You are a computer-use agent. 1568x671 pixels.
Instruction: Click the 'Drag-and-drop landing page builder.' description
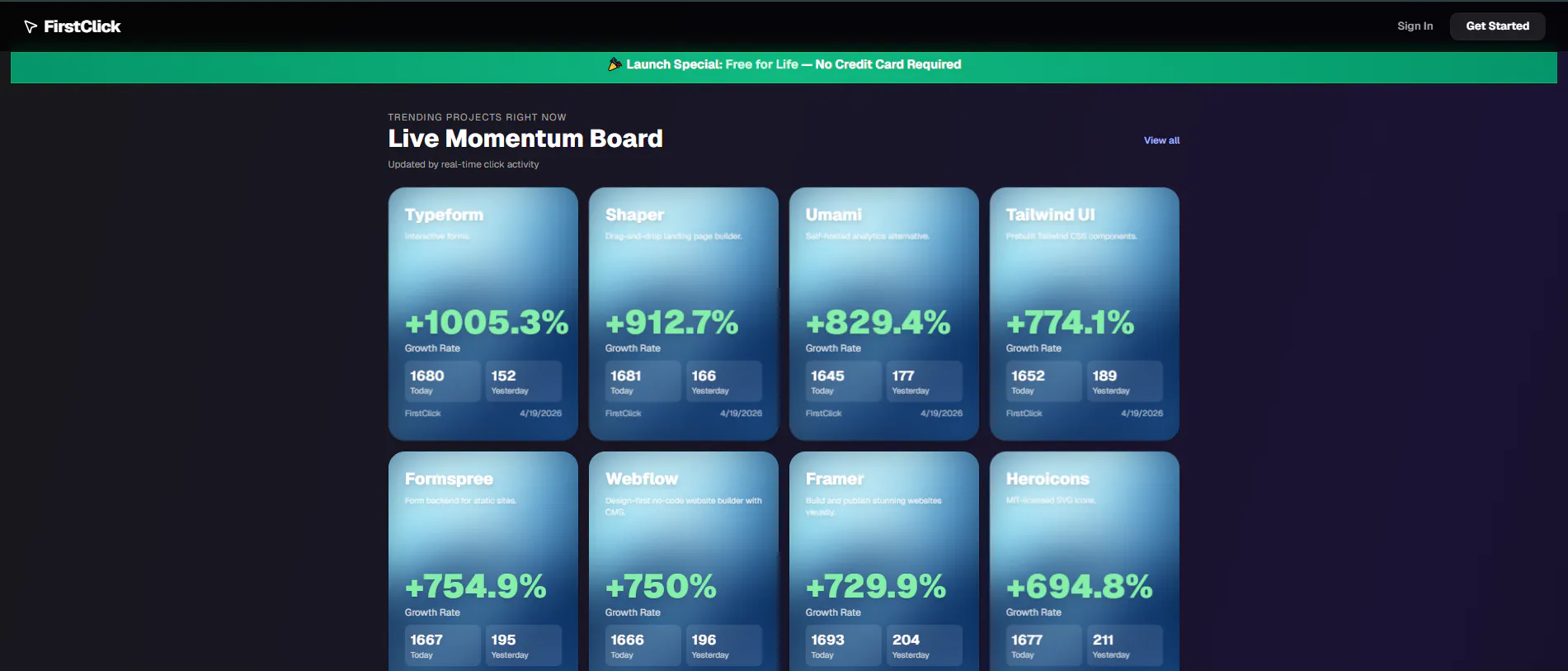click(x=674, y=236)
